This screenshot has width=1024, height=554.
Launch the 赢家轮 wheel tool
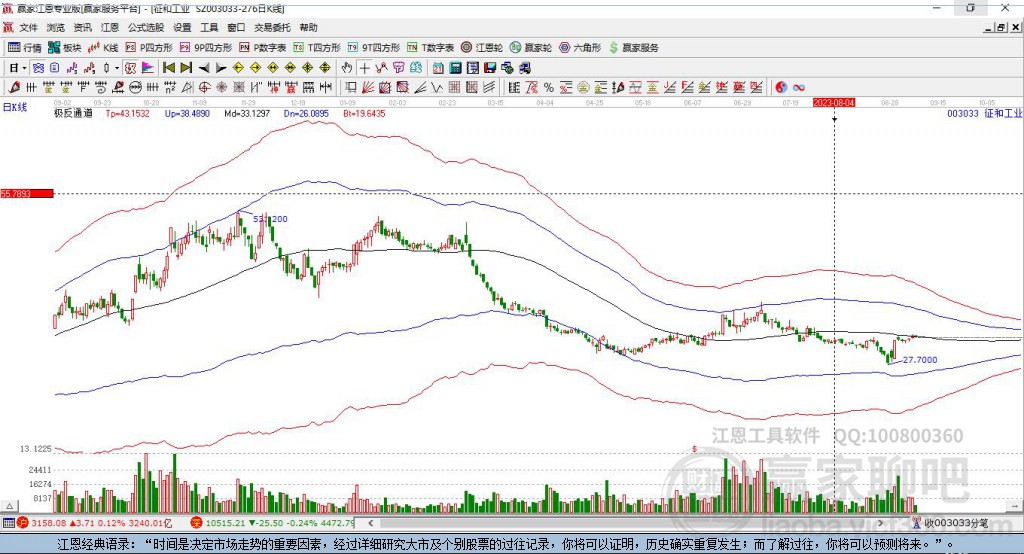pos(531,48)
